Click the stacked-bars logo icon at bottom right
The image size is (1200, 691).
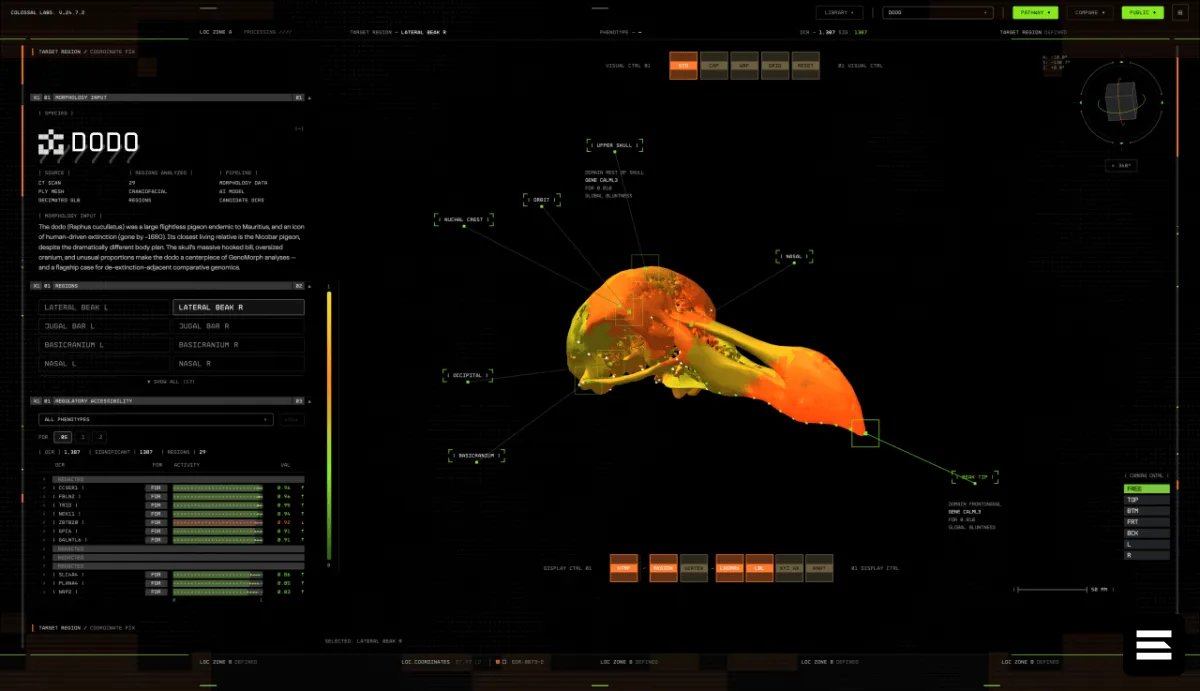click(1153, 645)
